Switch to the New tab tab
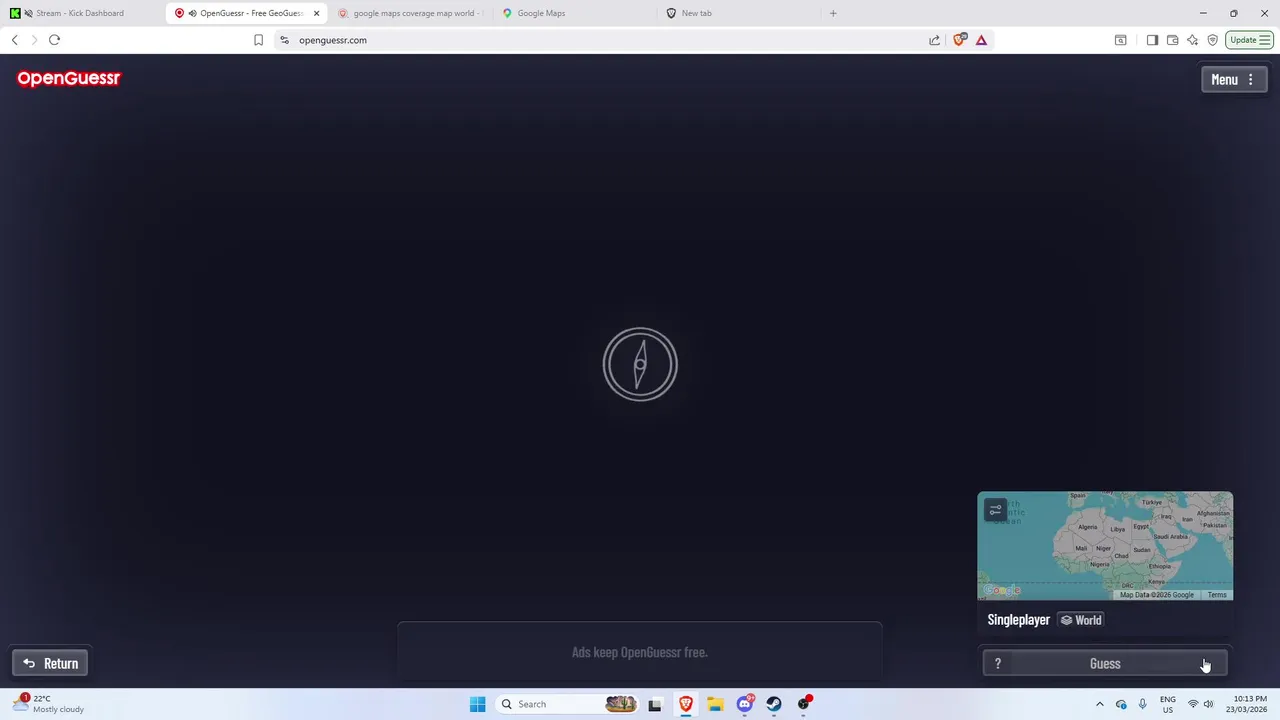 point(740,13)
